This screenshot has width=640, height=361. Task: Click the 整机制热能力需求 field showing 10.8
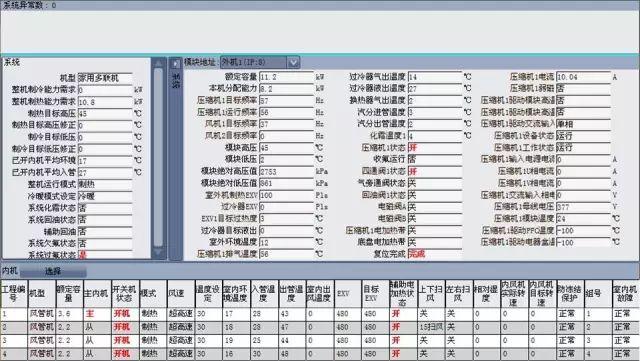105,102
